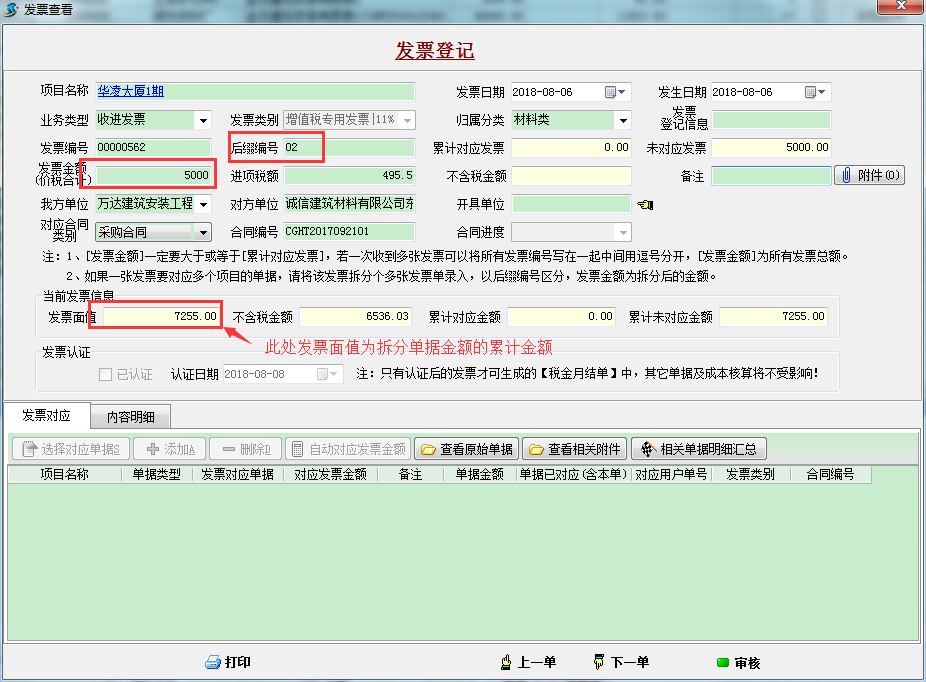Image resolution: width=926 pixels, height=682 pixels.
Task: Expand the 我方单位 dropdown
Action: pos(203,204)
